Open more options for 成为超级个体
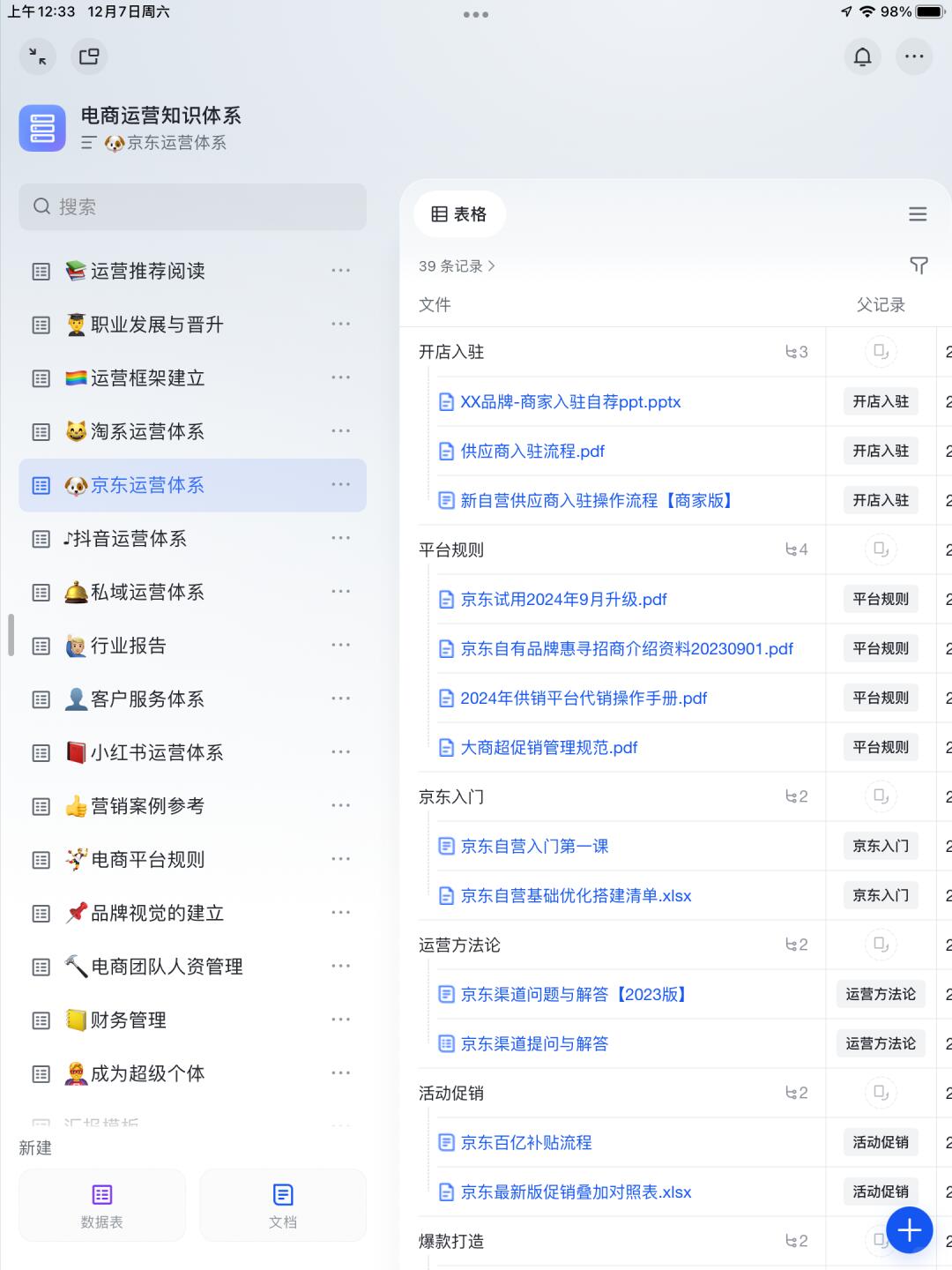 [341, 1073]
